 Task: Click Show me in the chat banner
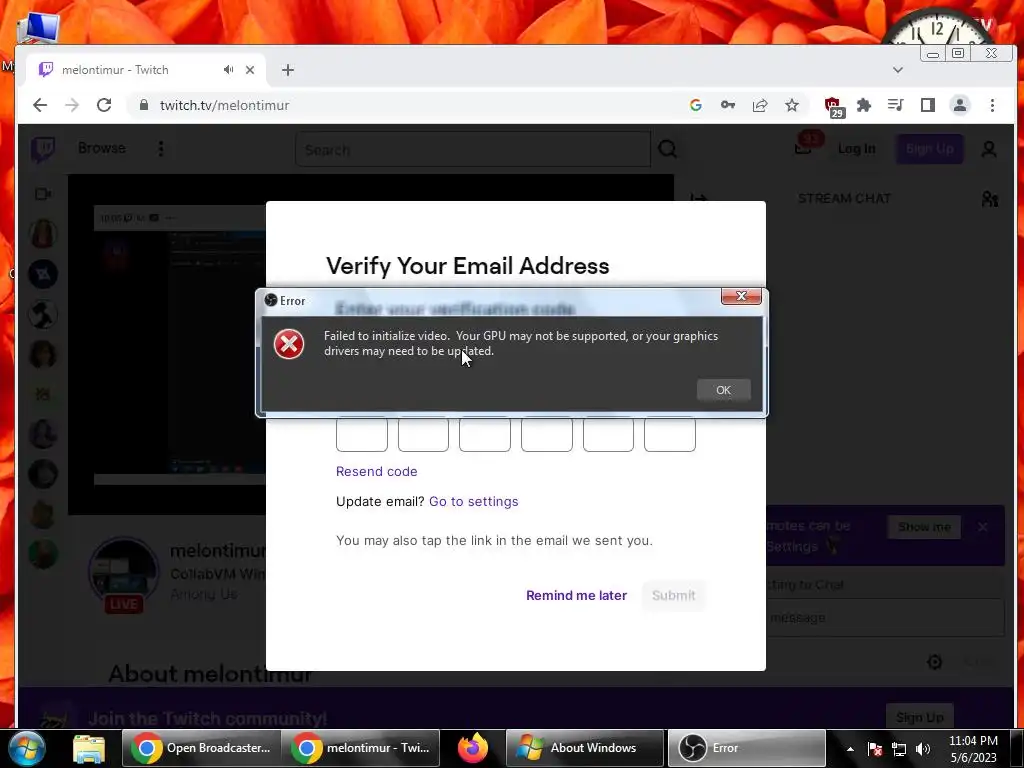923,527
